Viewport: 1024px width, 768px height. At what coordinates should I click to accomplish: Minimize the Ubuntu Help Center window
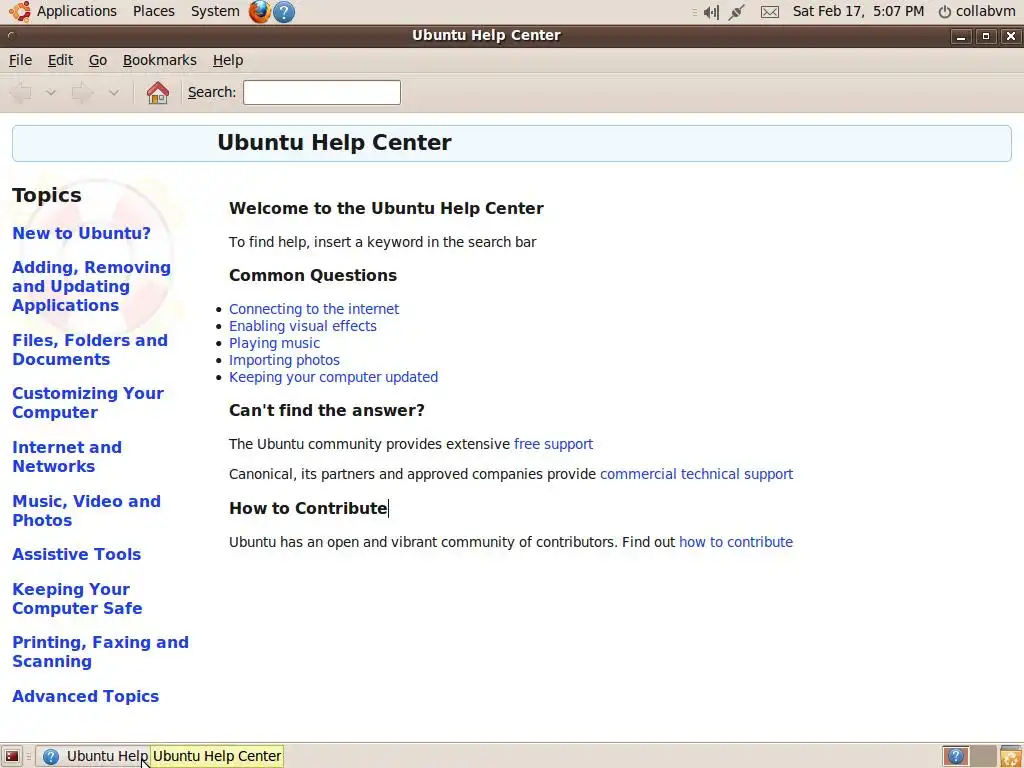pyautogui.click(x=961, y=36)
